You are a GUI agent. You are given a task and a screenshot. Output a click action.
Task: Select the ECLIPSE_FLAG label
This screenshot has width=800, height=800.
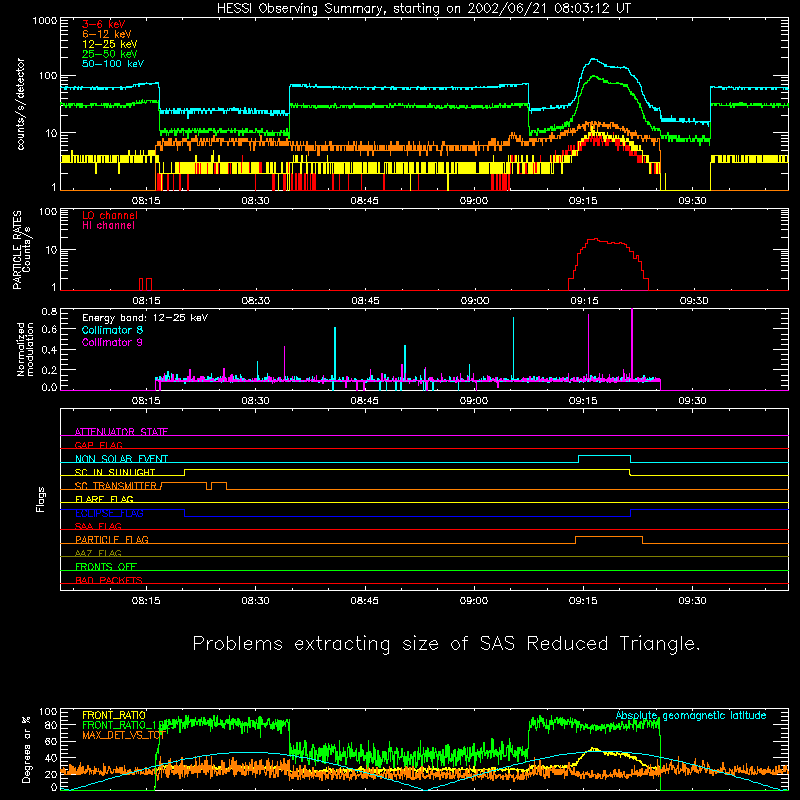click(x=109, y=513)
